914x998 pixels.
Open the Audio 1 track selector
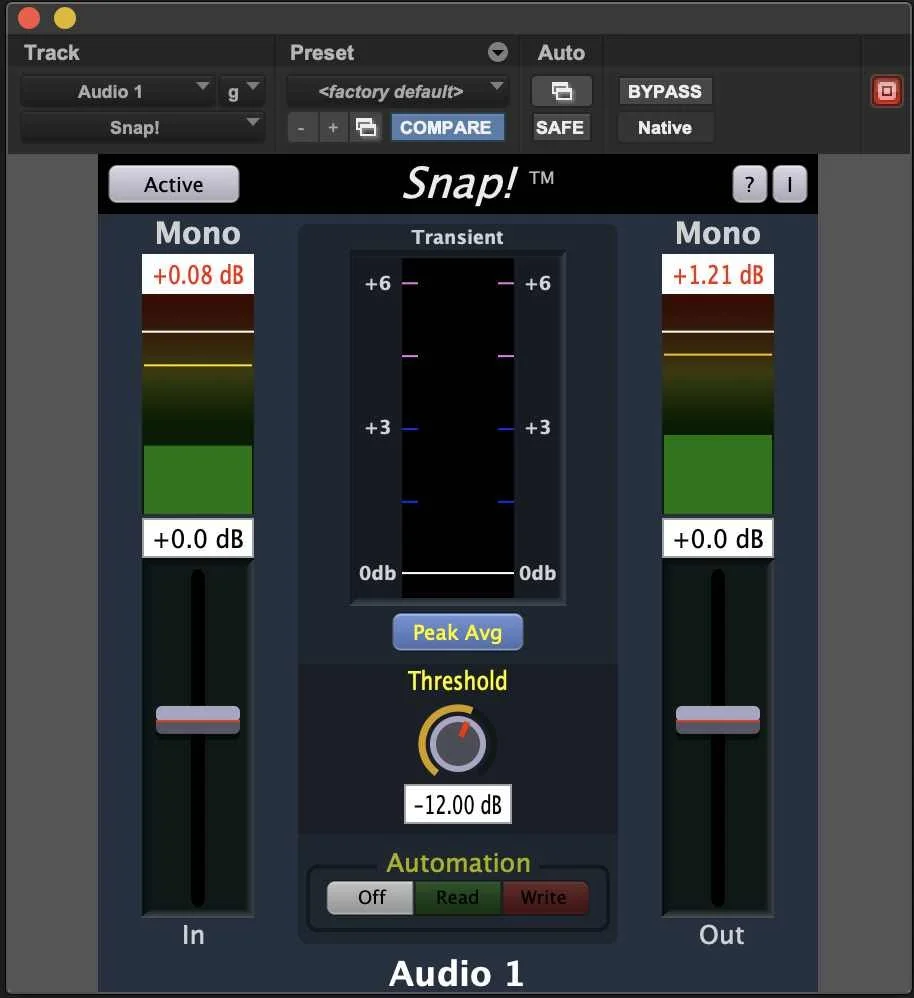pos(117,90)
